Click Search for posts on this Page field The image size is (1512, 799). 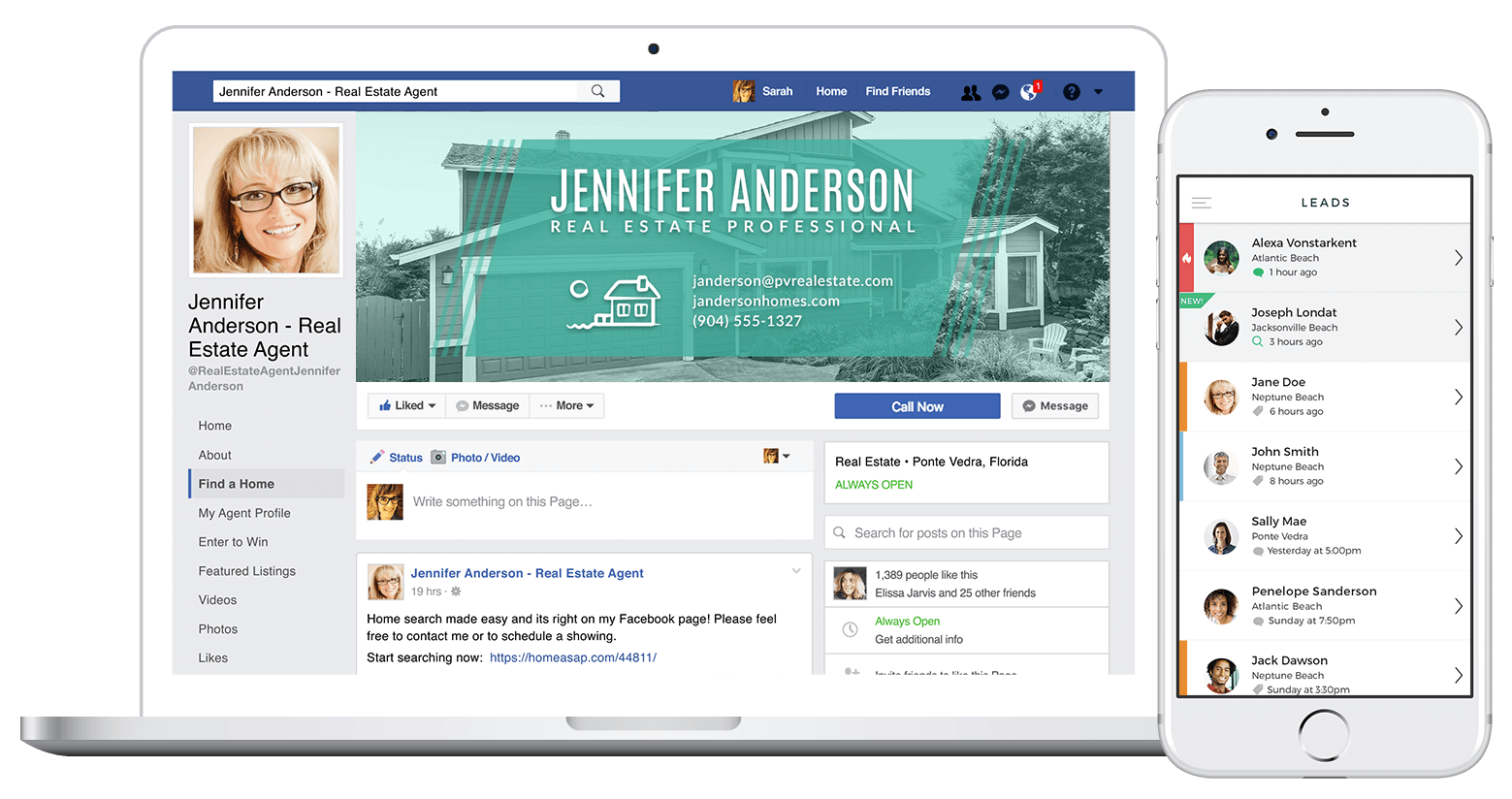click(966, 532)
